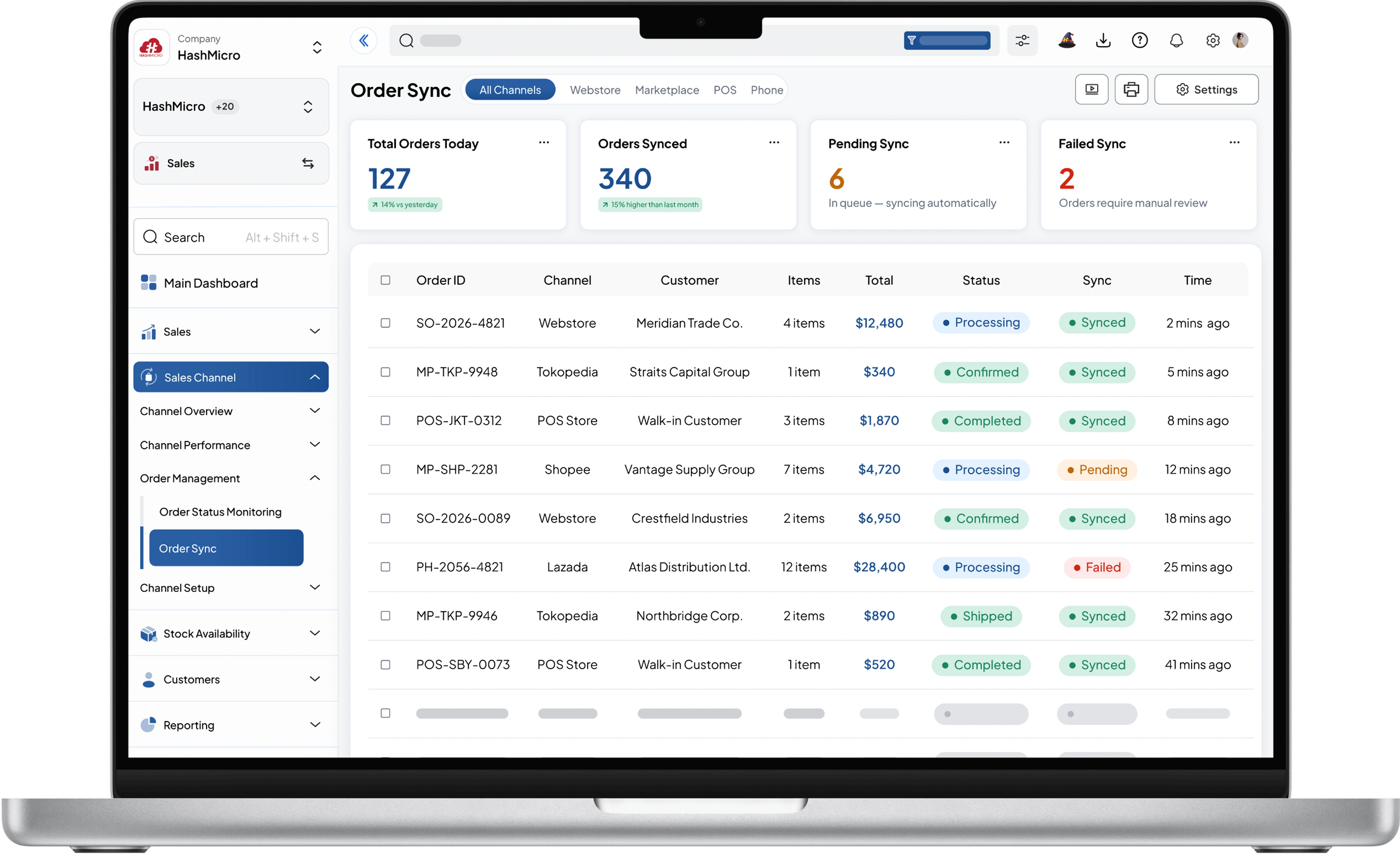Open help question mark icon
This screenshot has height=854, width=1400.
coord(1139,40)
